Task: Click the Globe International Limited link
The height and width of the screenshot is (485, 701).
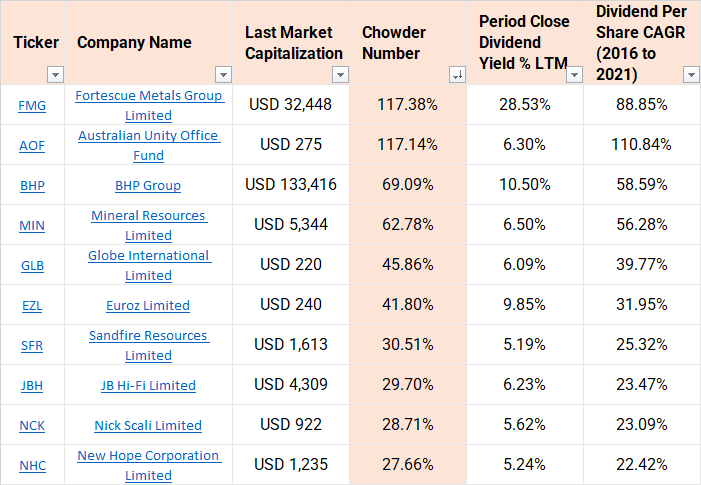Action: 148,265
